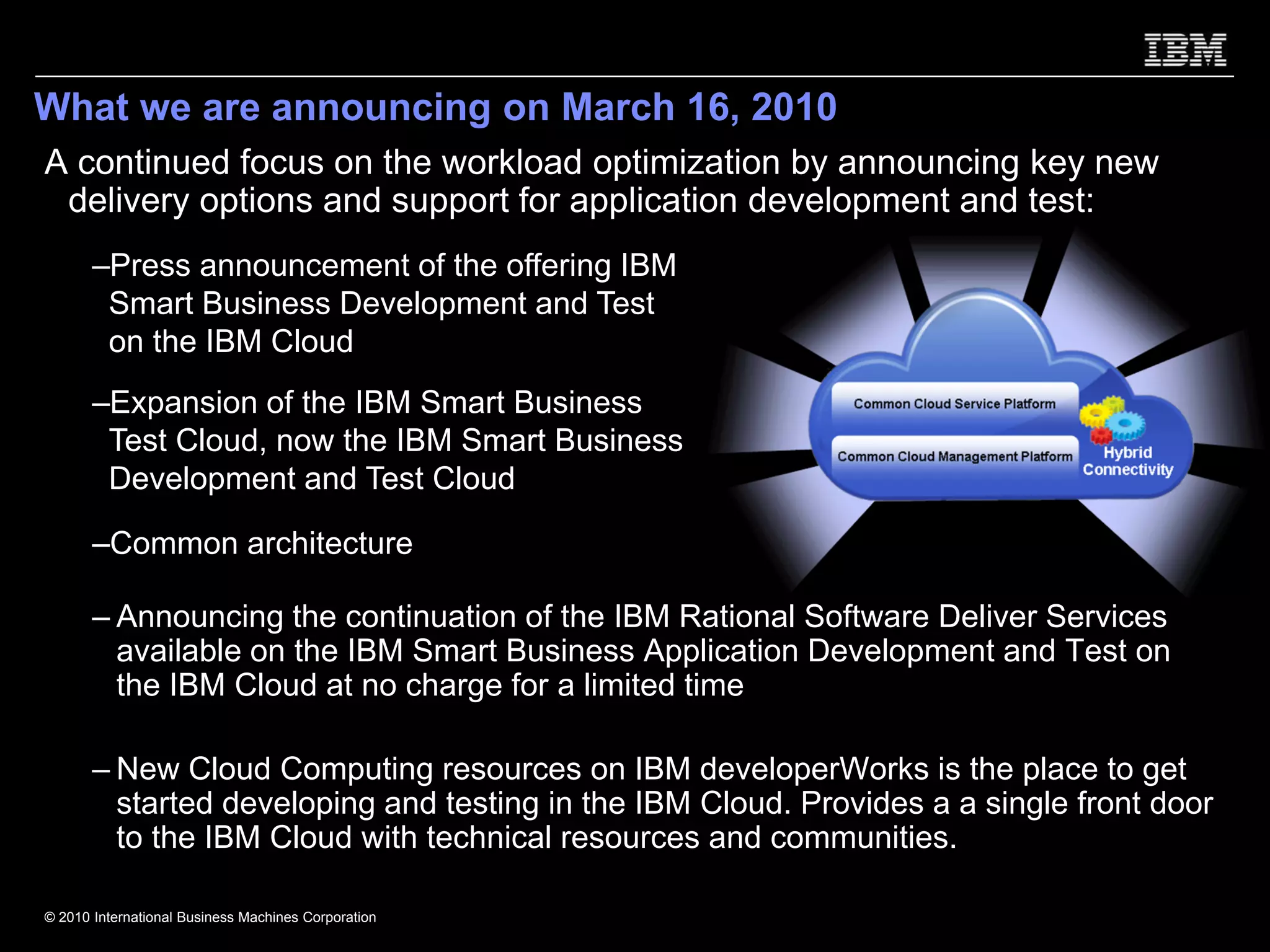Click the "Common Cloud Service Platform" box

[x=954, y=403]
